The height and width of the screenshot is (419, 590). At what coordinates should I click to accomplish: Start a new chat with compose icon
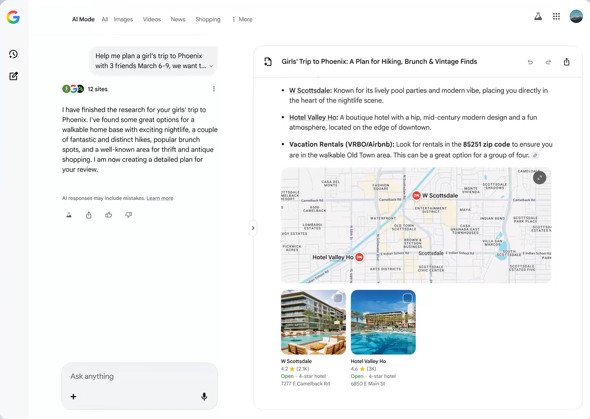pos(13,76)
